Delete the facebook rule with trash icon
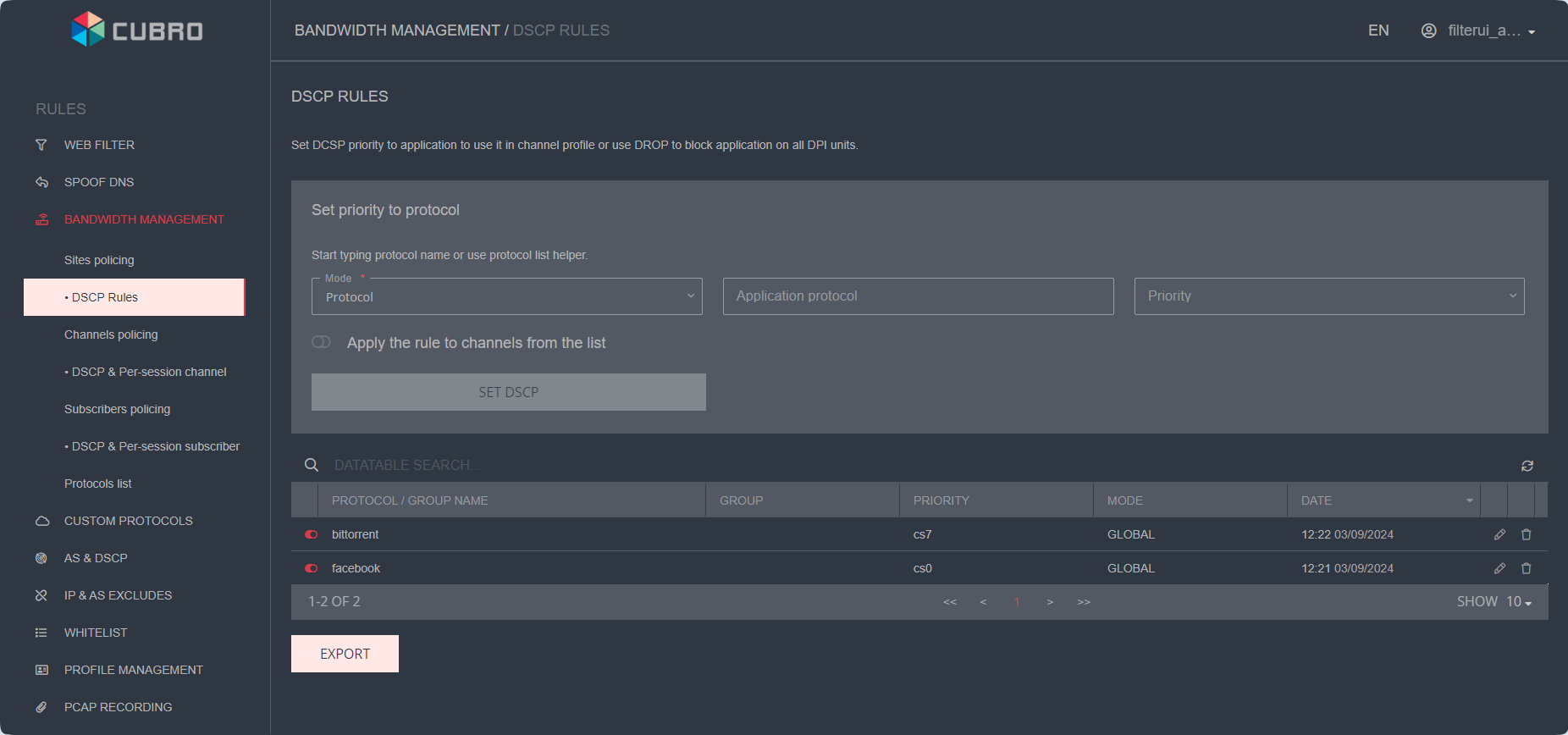The width and height of the screenshot is (1568, 735). coord(1527,568)
